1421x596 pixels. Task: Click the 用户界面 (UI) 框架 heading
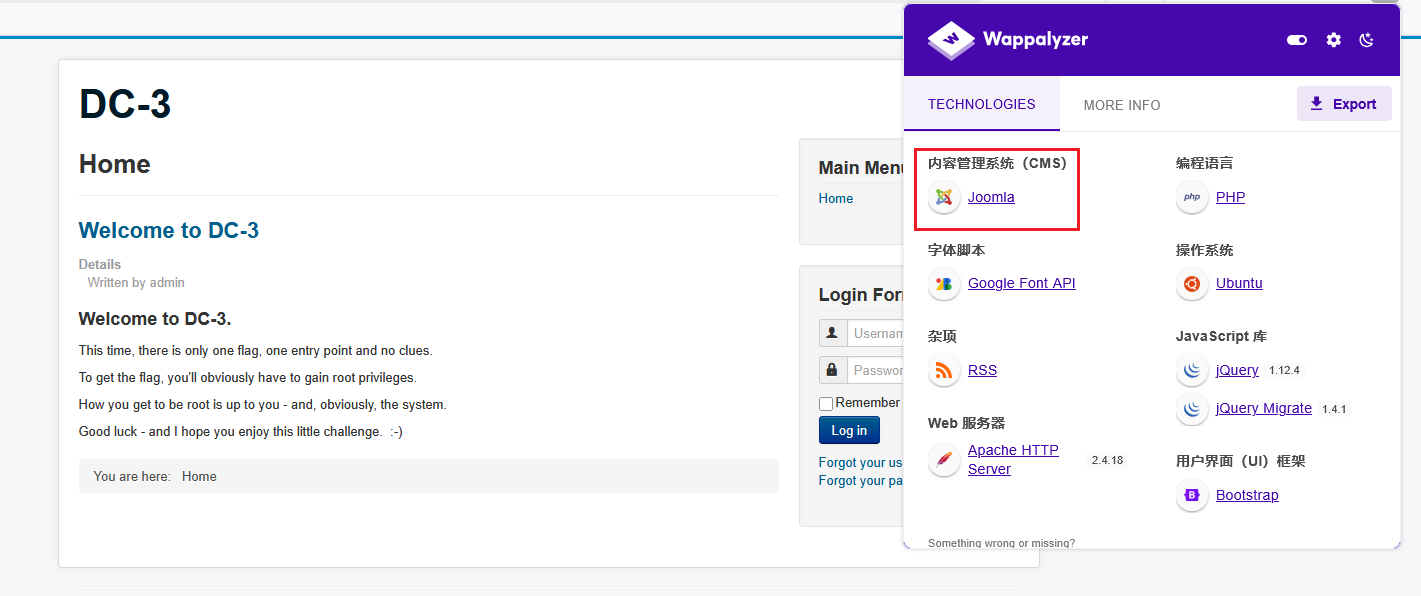(1240, 461)
